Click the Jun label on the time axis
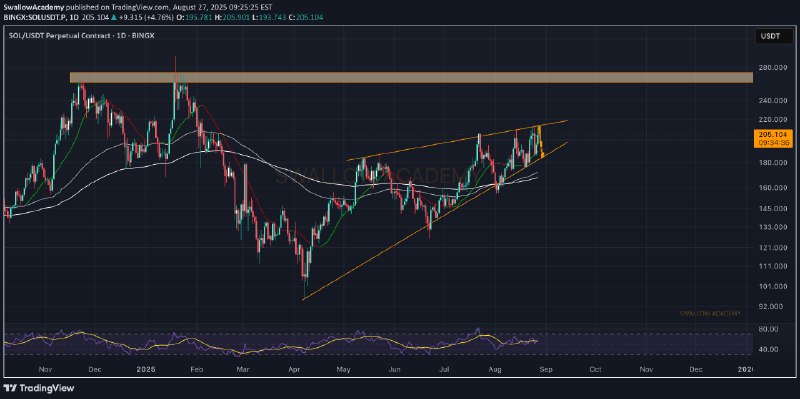The image size is (800, 399). pos(394,368)
